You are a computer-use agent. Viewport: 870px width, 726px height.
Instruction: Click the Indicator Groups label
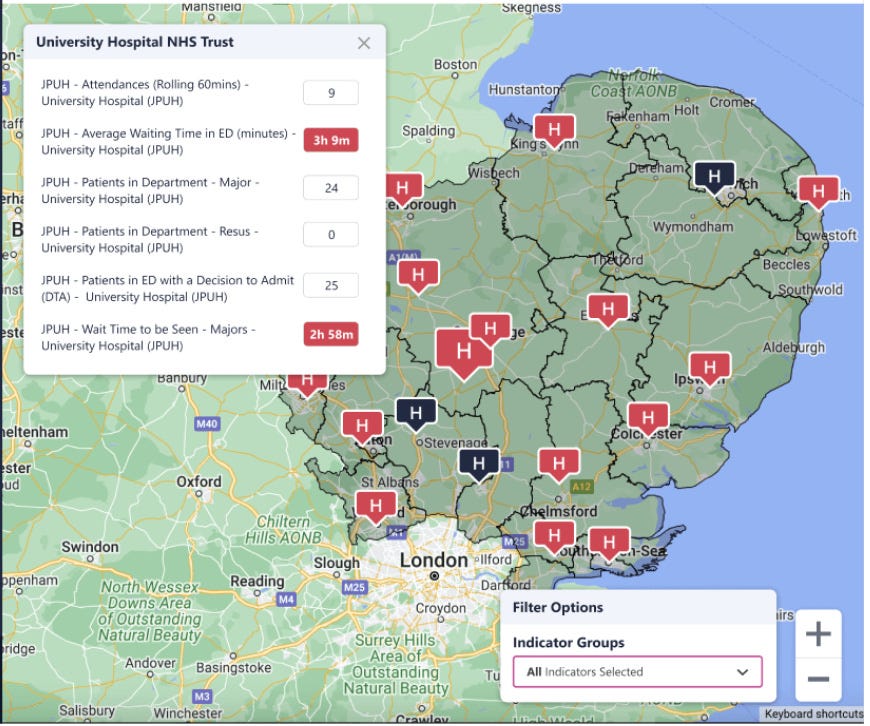[x=569, y=643]
